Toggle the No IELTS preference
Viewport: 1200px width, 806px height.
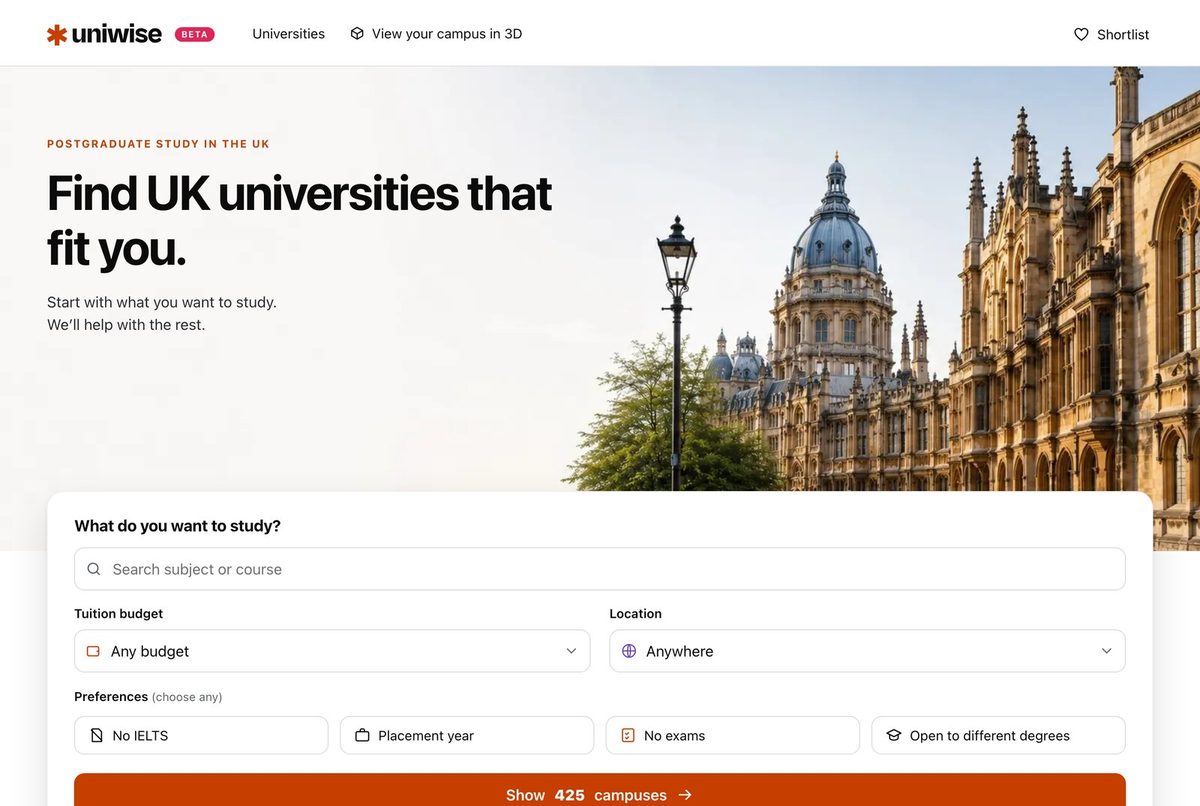[201, 735]
